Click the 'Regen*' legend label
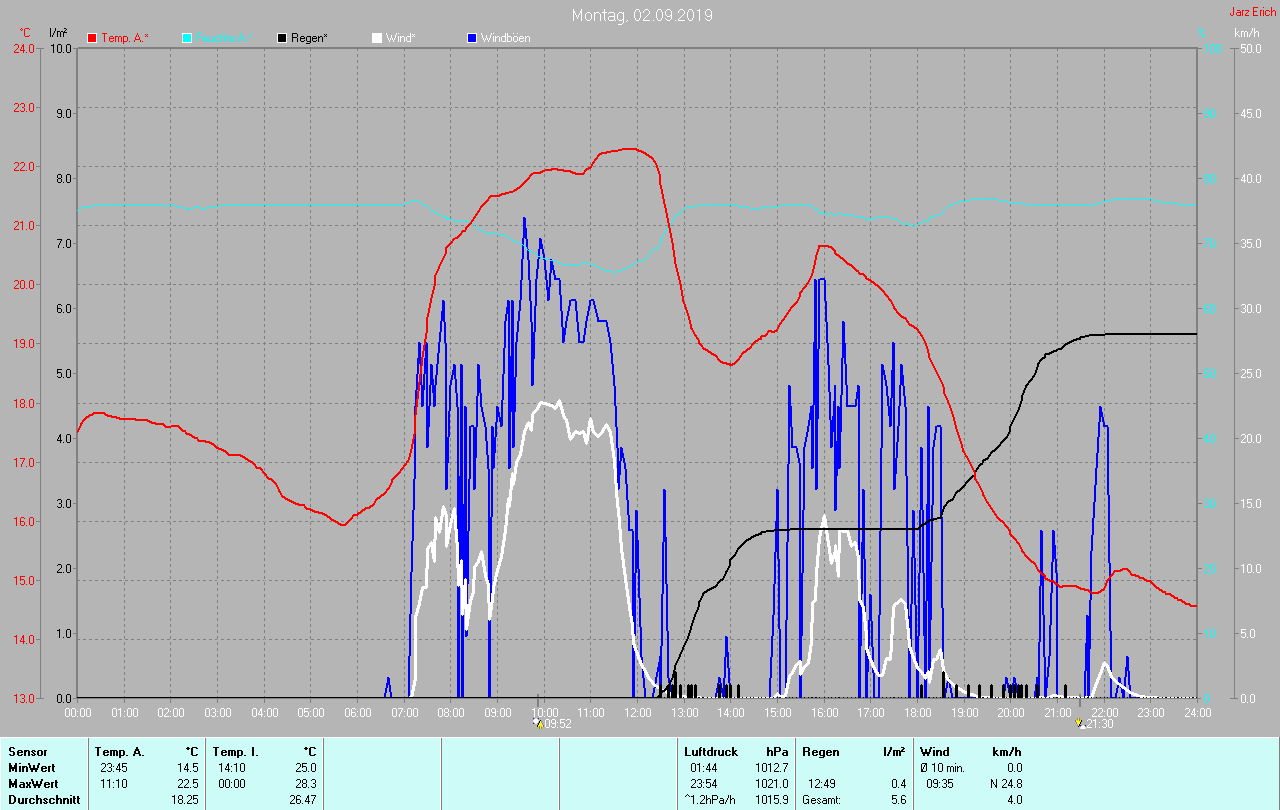 (x=310, y=38)
